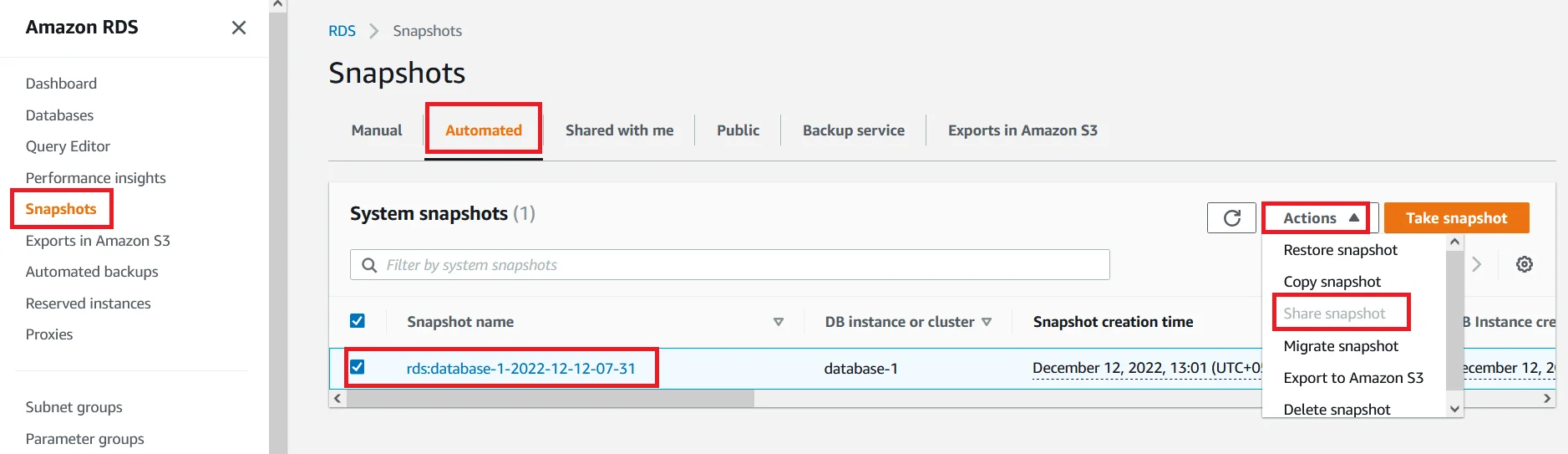Open the Shared with me tab

[619, 130]
